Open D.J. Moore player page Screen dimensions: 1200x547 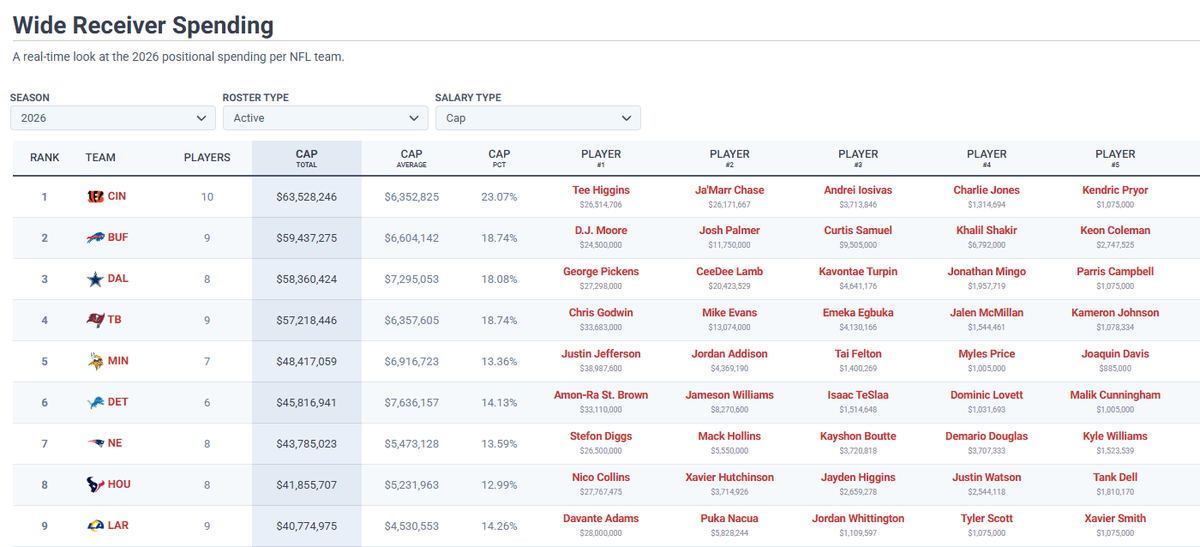point(601,230)
